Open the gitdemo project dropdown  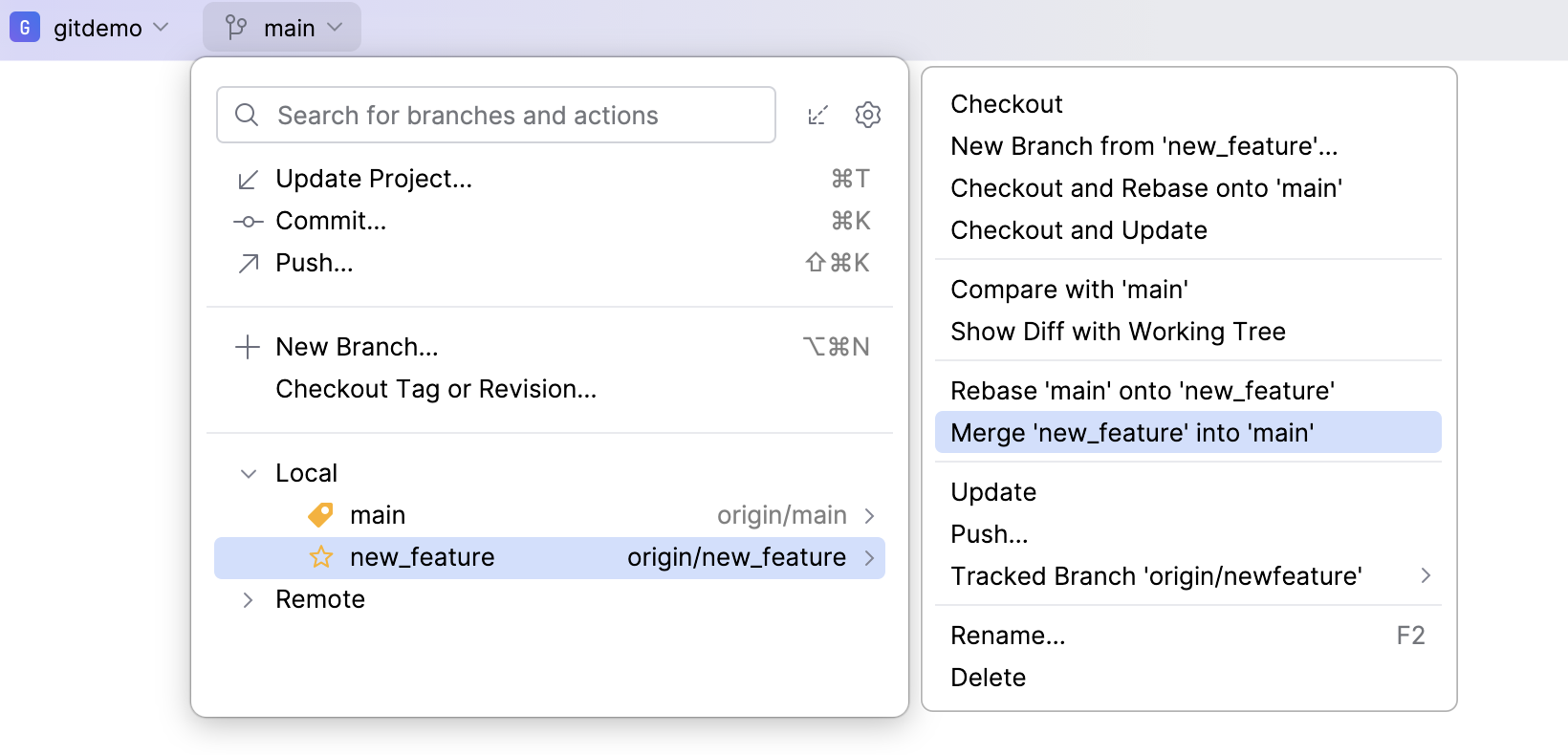click(98, 28)
